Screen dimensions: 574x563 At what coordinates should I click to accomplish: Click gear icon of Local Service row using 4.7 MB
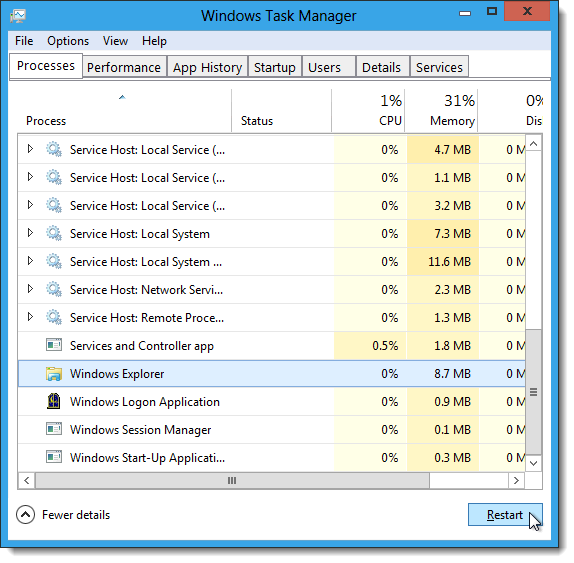click(x=54, y=149)
